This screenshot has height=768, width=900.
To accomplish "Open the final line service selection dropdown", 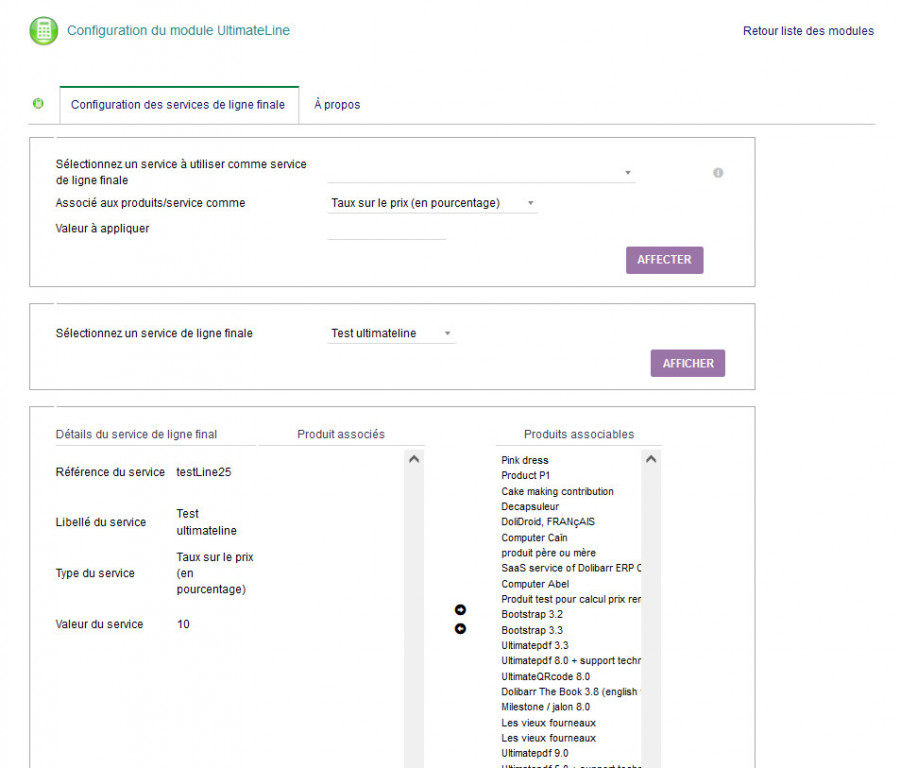I will coord(481,173).
